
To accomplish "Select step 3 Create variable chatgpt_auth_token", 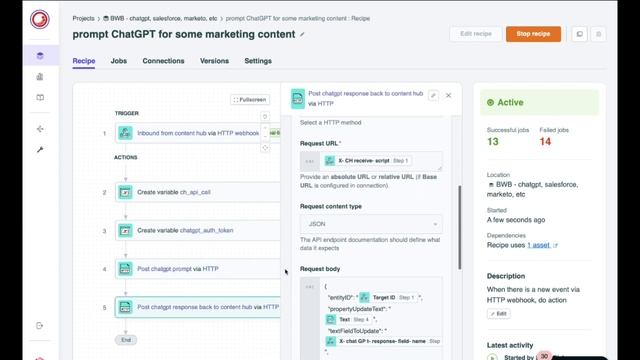I will click(198, 231).
